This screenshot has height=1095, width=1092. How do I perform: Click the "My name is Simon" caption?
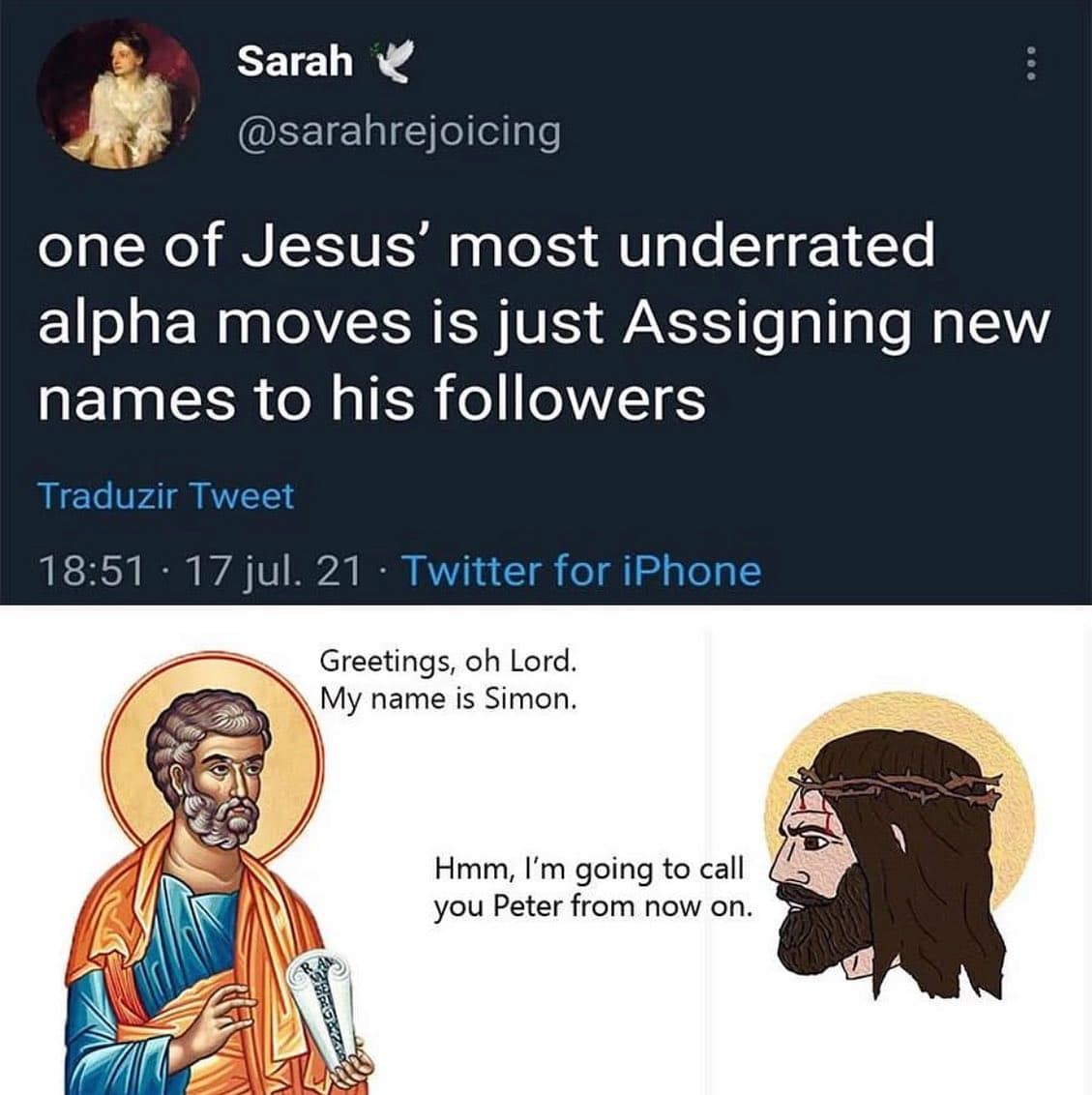tap(449, 698)
